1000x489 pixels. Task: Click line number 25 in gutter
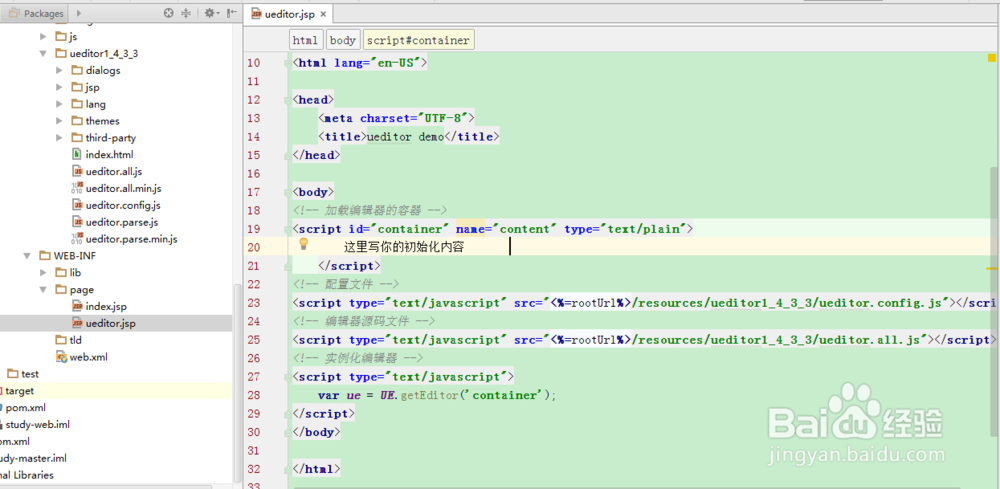pyautogui.click(x=253, y=340)
